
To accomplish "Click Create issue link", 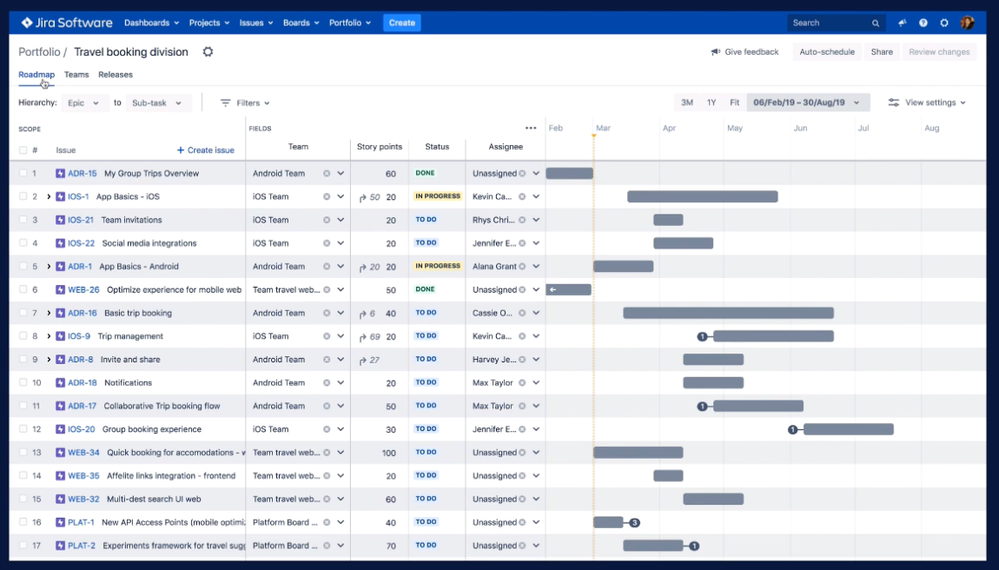I will coord(205,150).
